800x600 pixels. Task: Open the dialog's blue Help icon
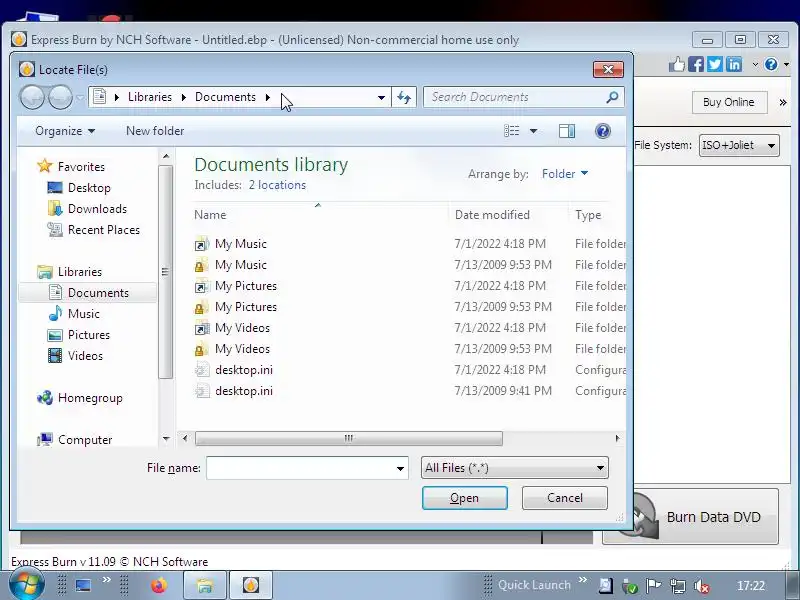coord(603,131)
